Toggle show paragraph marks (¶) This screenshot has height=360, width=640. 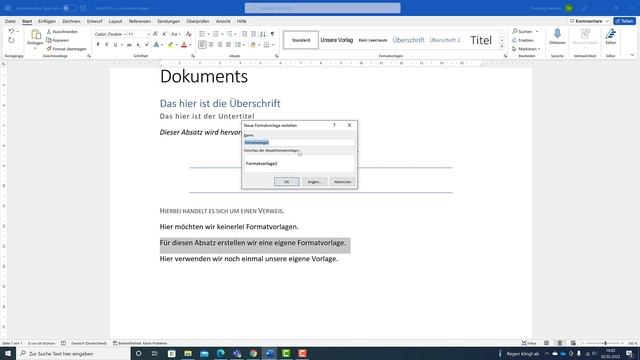(273, 34)
